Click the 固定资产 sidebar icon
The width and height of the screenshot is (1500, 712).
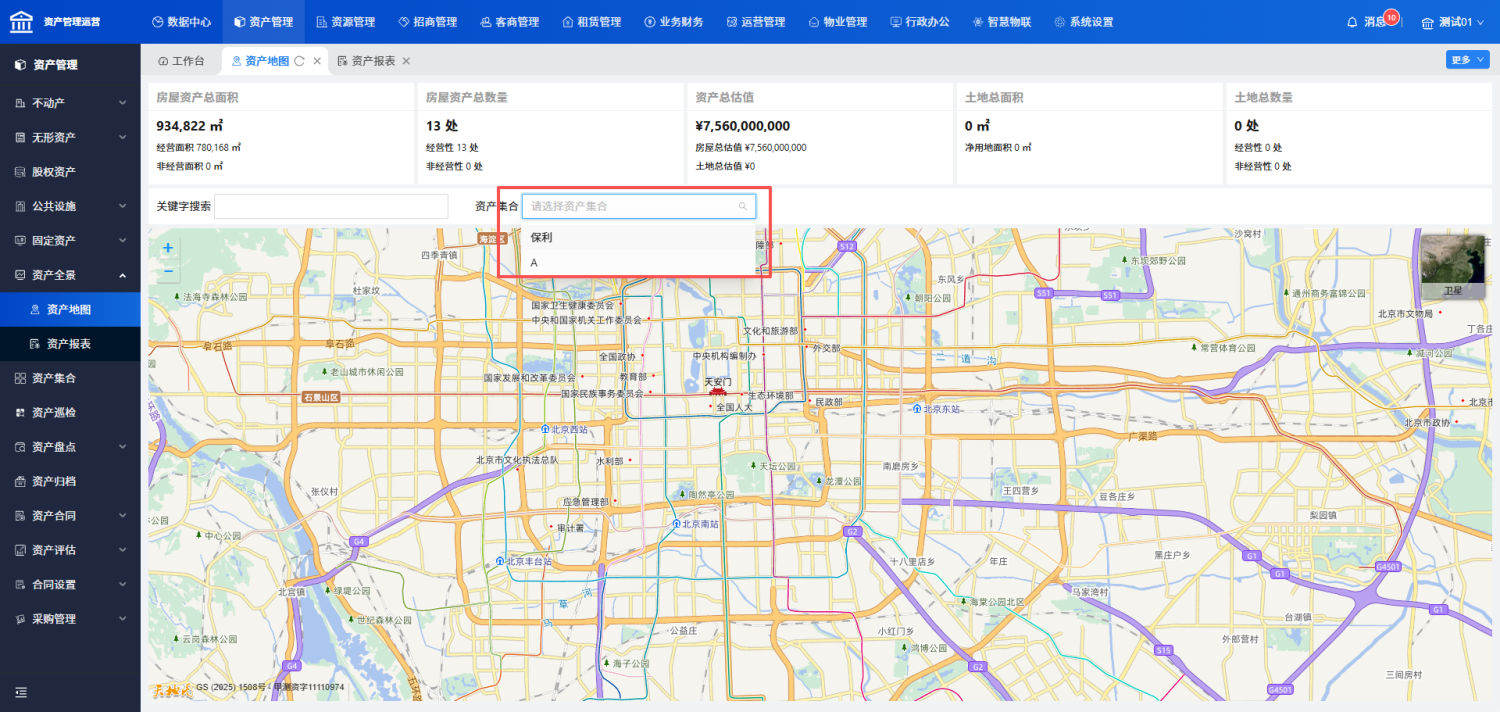coord(21,240)
